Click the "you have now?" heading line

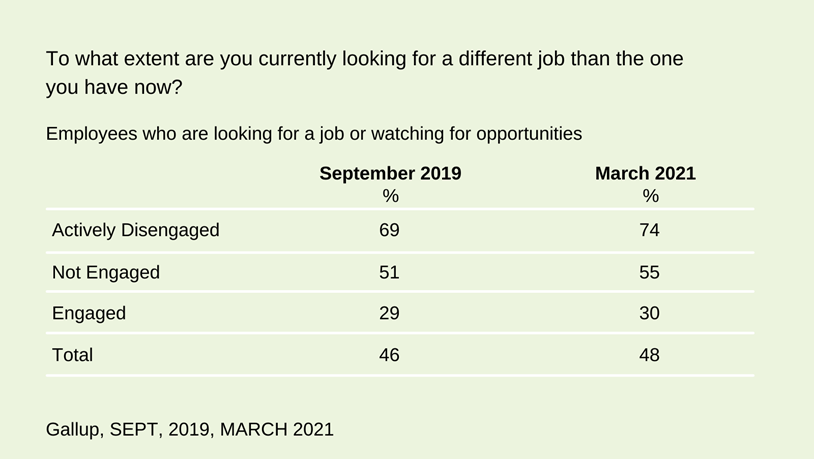(x=114, y=87)
